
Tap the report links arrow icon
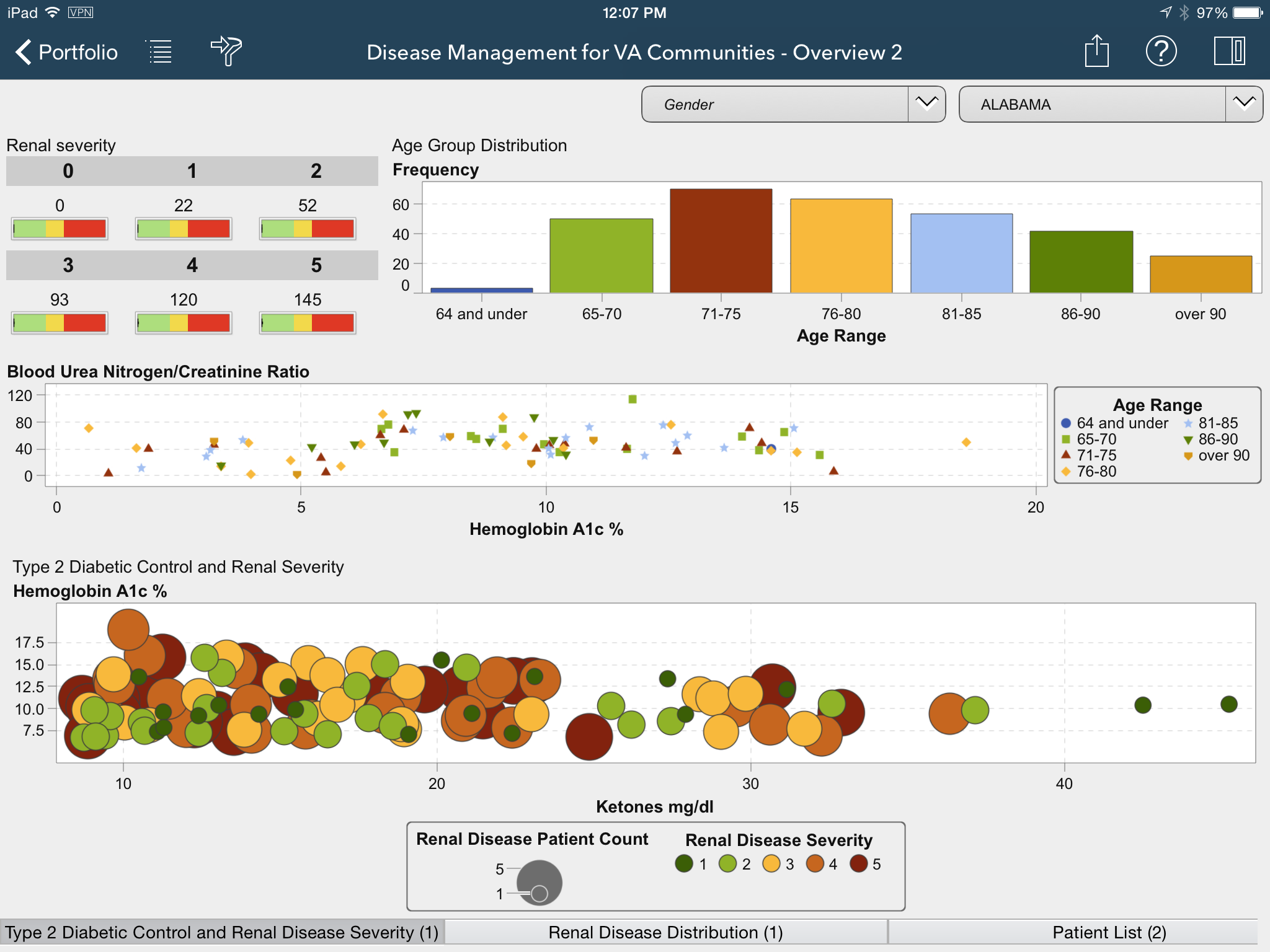click(x=226, y=51)
